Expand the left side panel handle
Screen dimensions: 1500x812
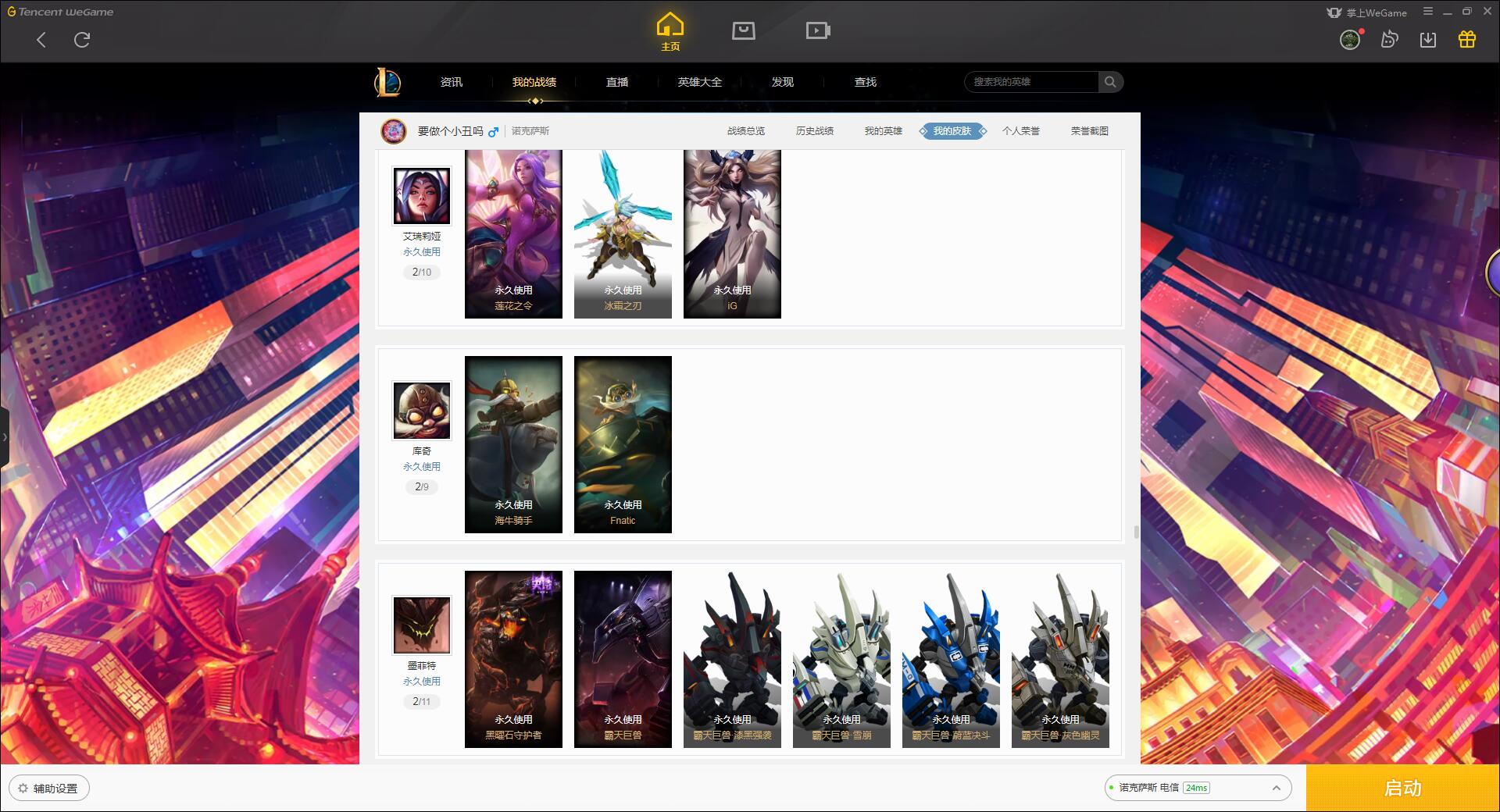click(x=5, y=437)
